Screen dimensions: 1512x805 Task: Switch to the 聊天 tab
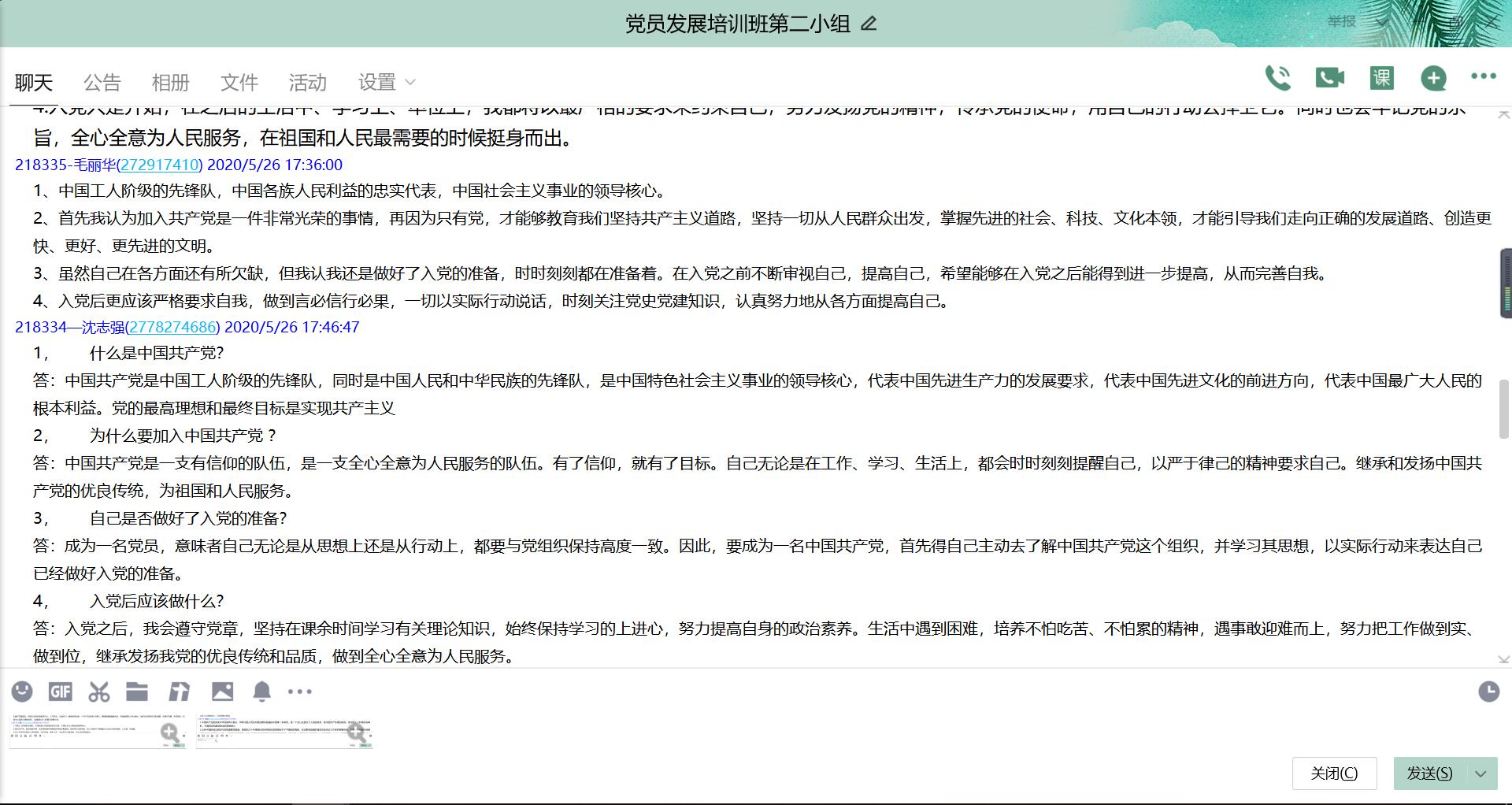tap(34, 82)
